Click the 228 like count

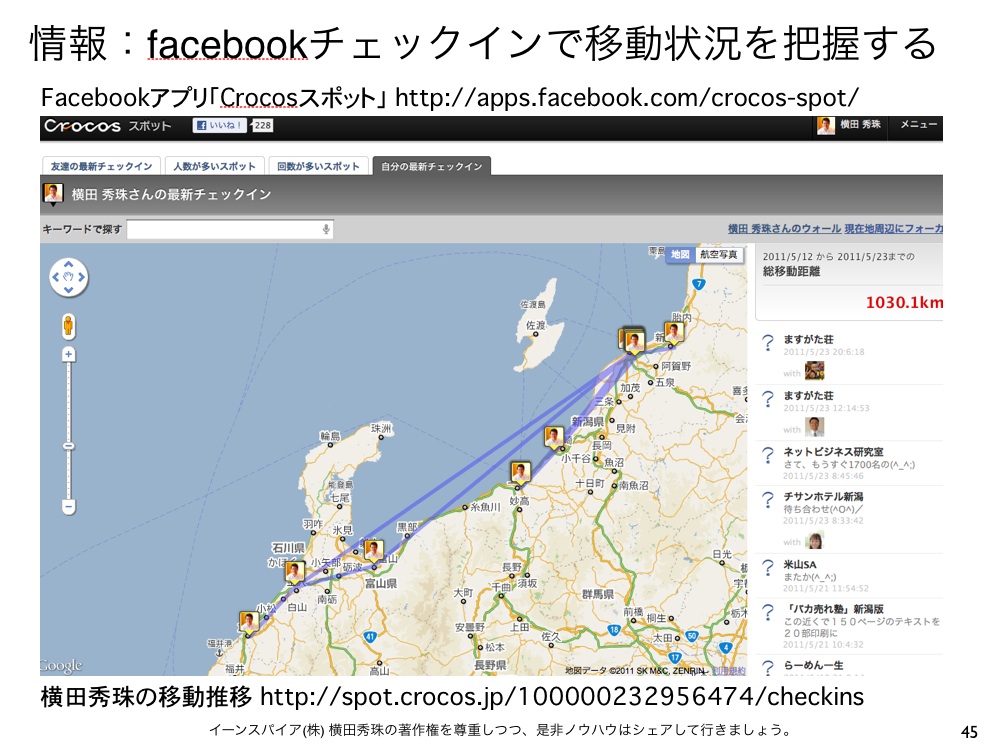262,125
